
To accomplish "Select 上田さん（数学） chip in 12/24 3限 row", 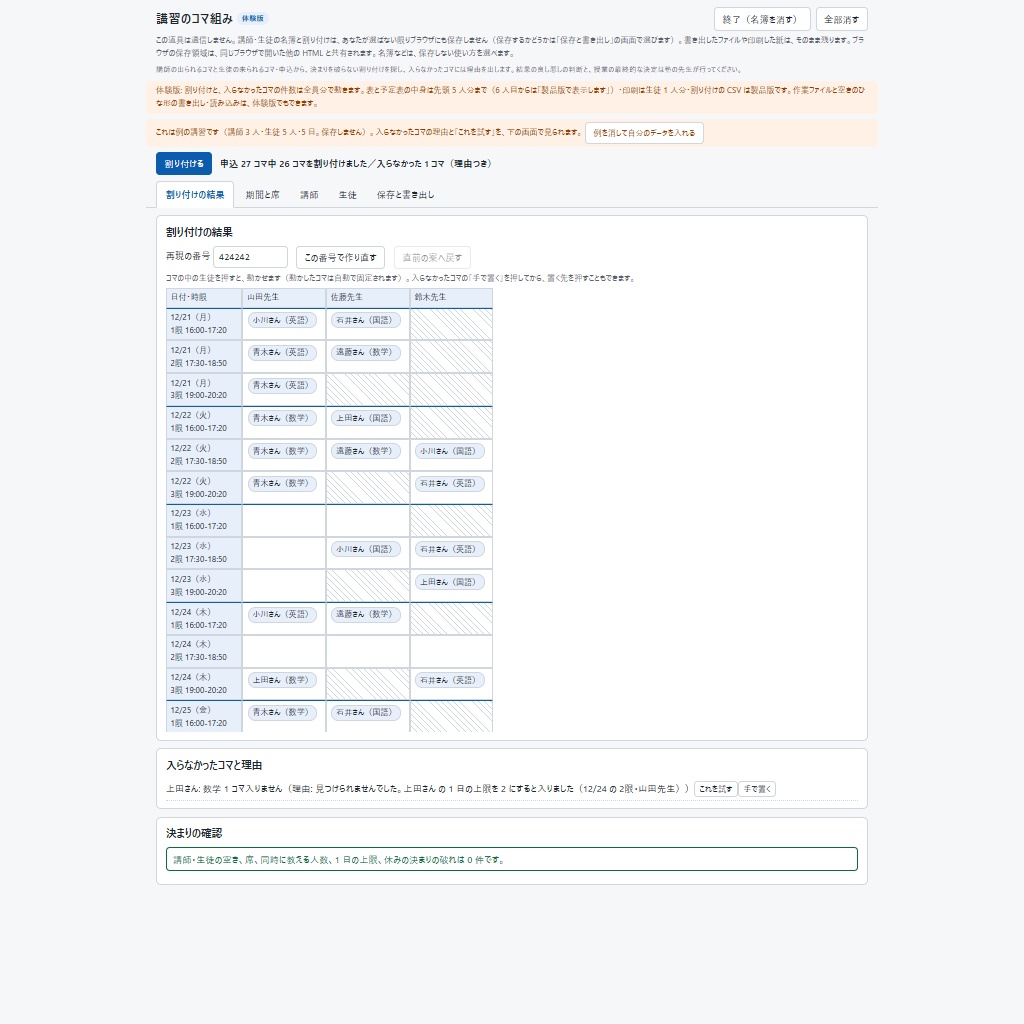I will pyautogui.click(x=282, y=680).
